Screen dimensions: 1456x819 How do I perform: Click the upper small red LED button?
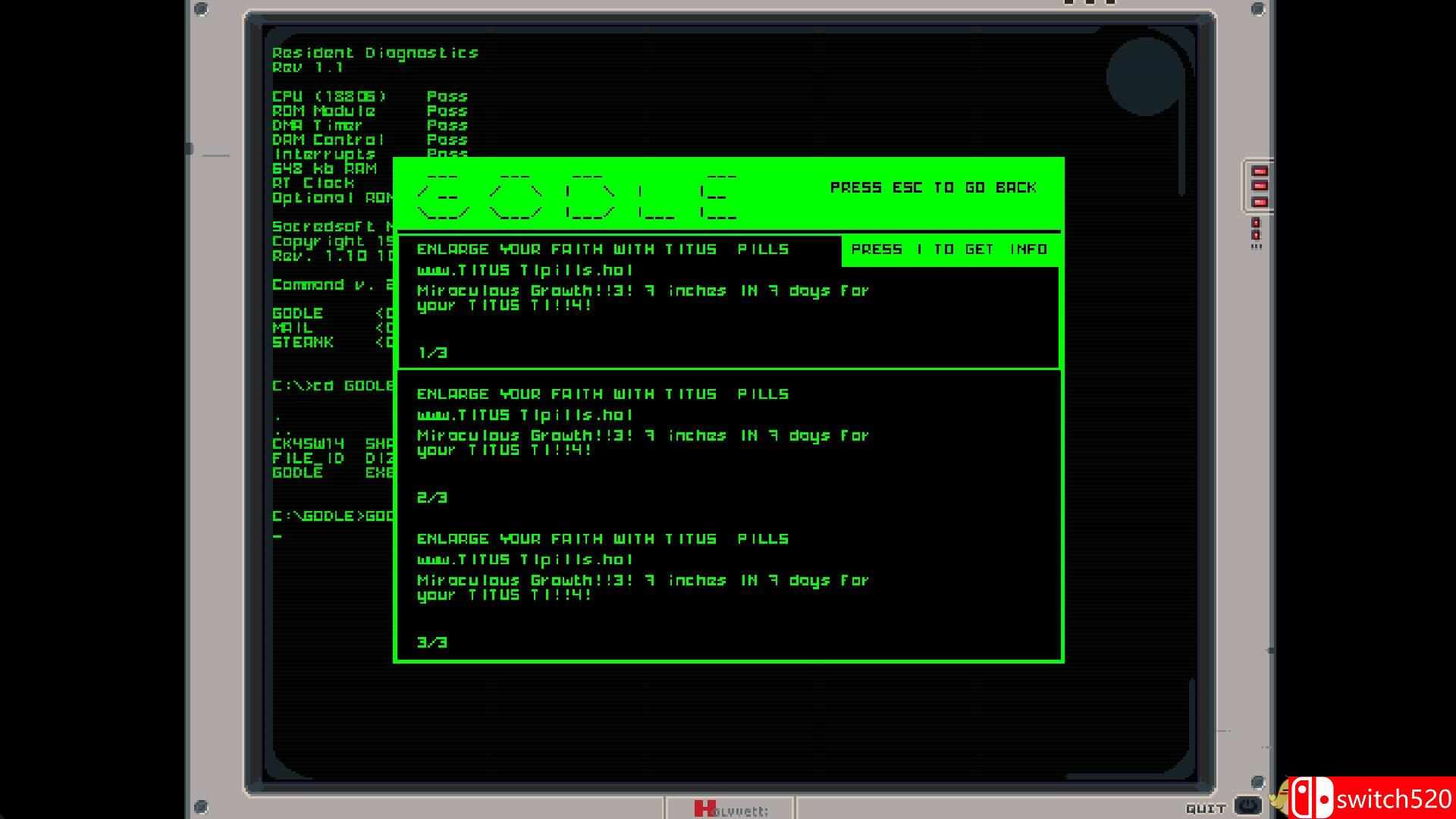(x=1256, y=223)
